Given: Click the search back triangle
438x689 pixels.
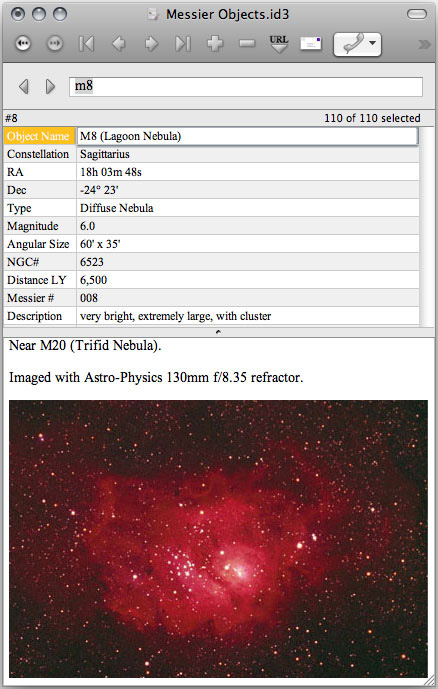Looking at the screenshot, I should point(24,87).
